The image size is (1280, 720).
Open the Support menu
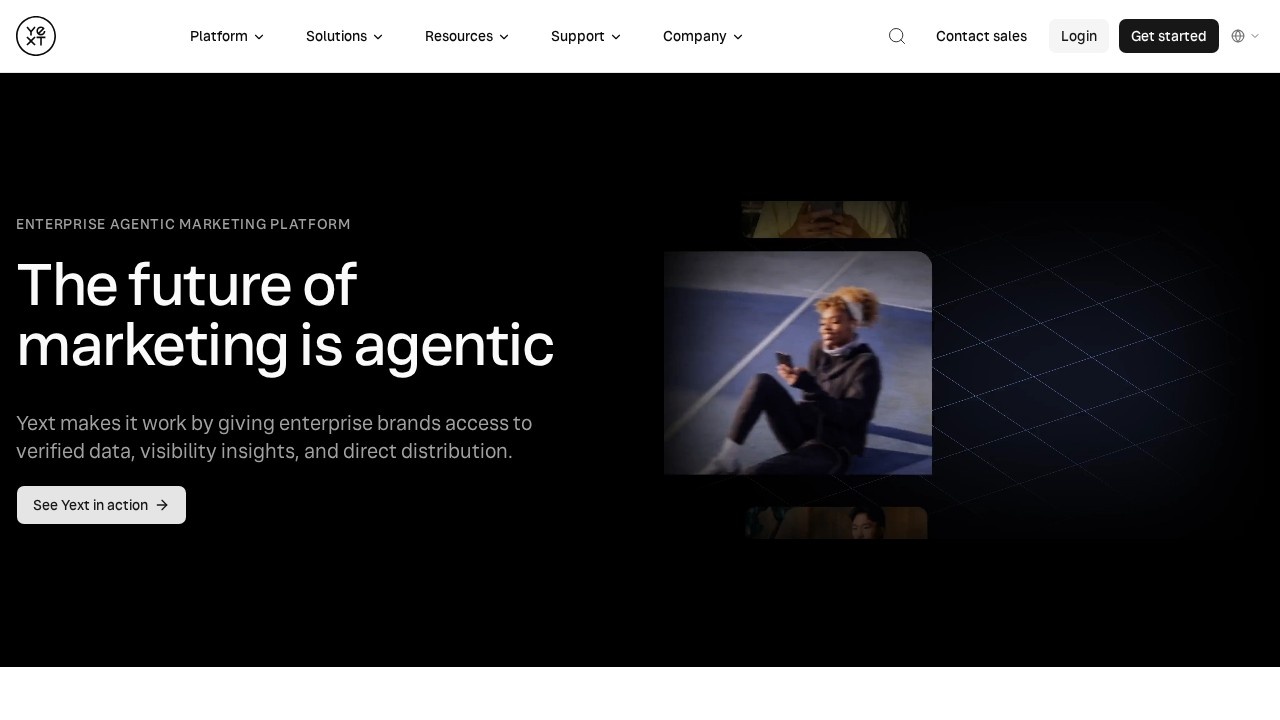pos(586,36)
